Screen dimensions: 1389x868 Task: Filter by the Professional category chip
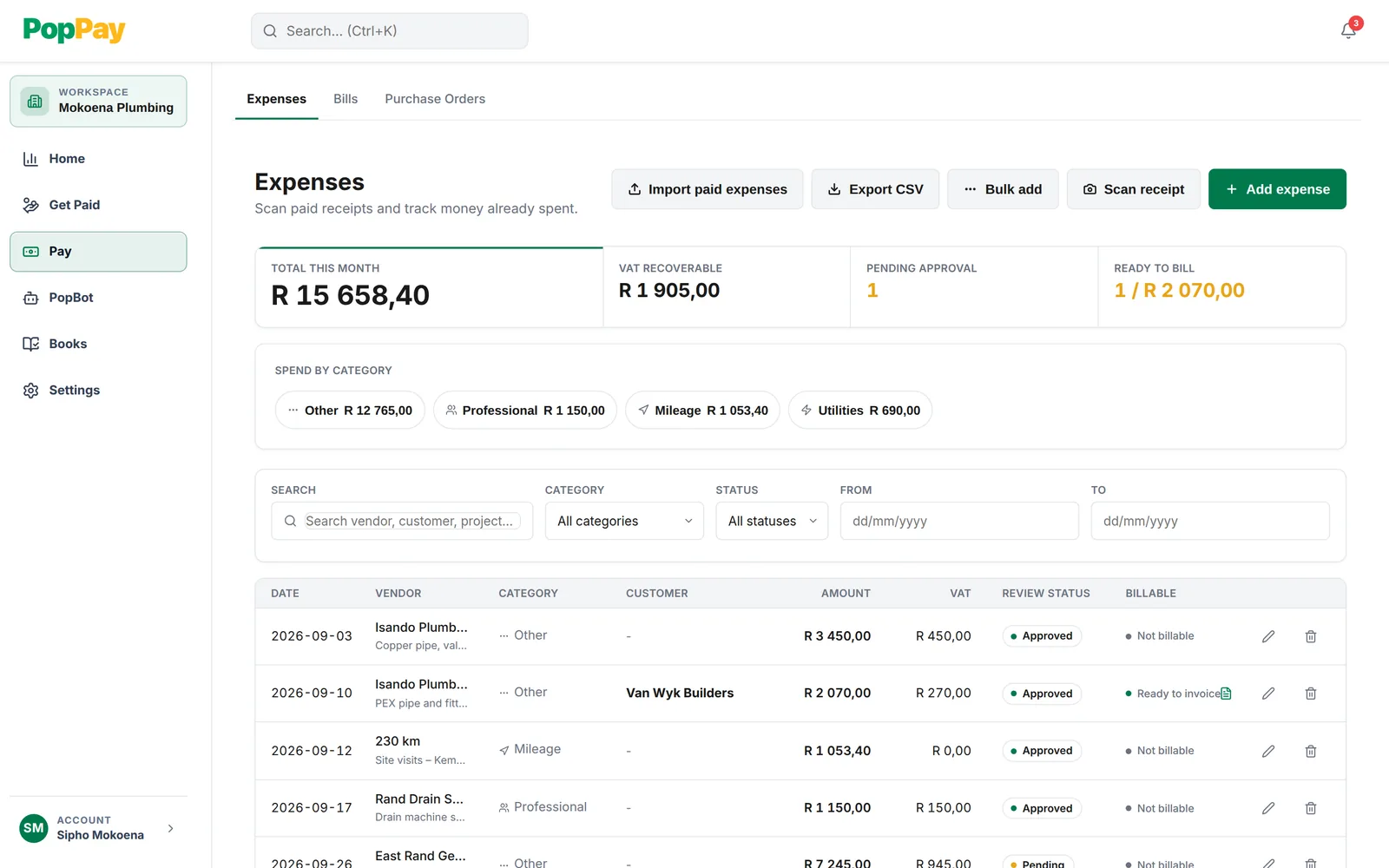525,411
